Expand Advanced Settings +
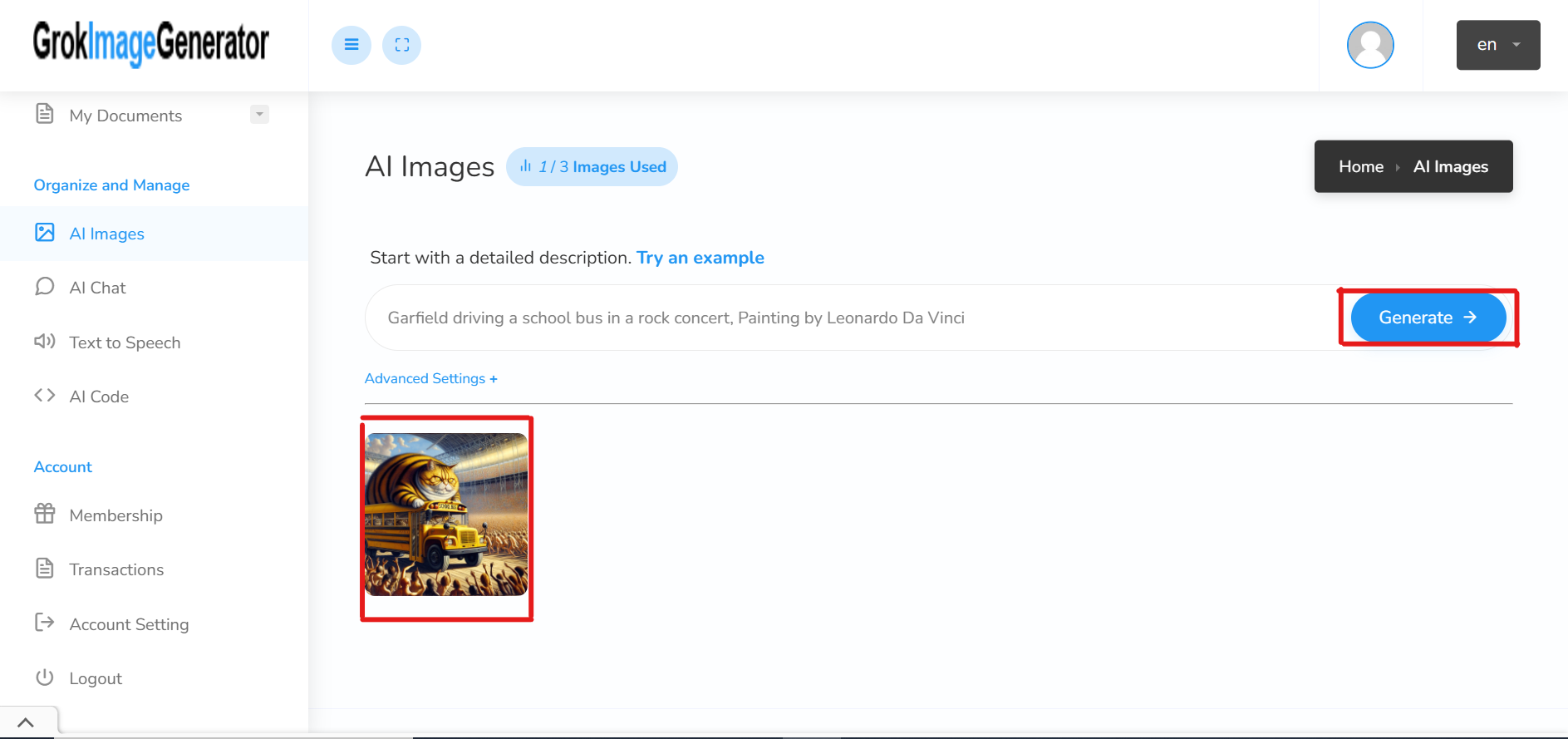The image size is (1568, 739). (431, 378)
